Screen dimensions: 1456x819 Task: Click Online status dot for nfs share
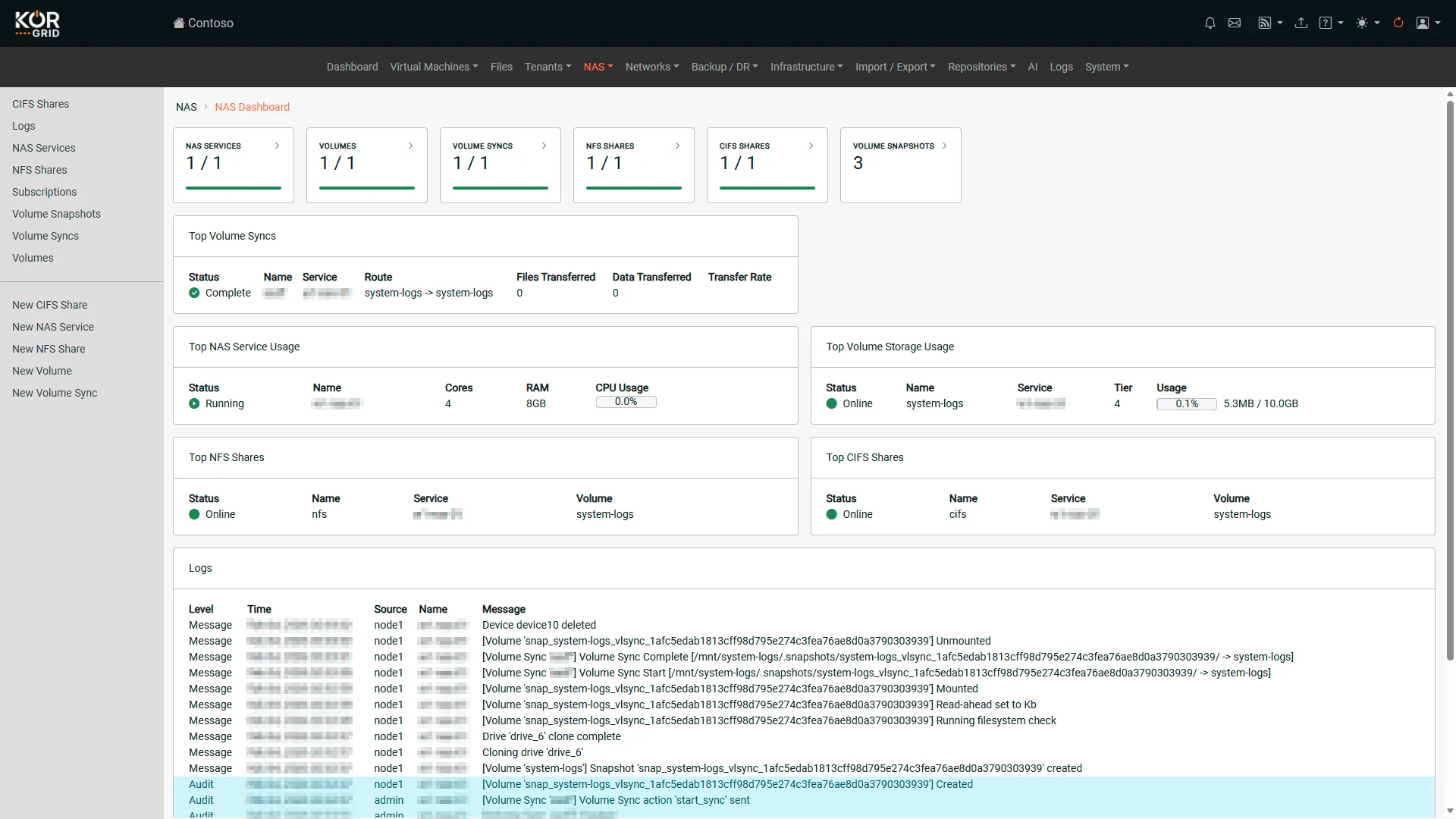[x=194, y=514]
